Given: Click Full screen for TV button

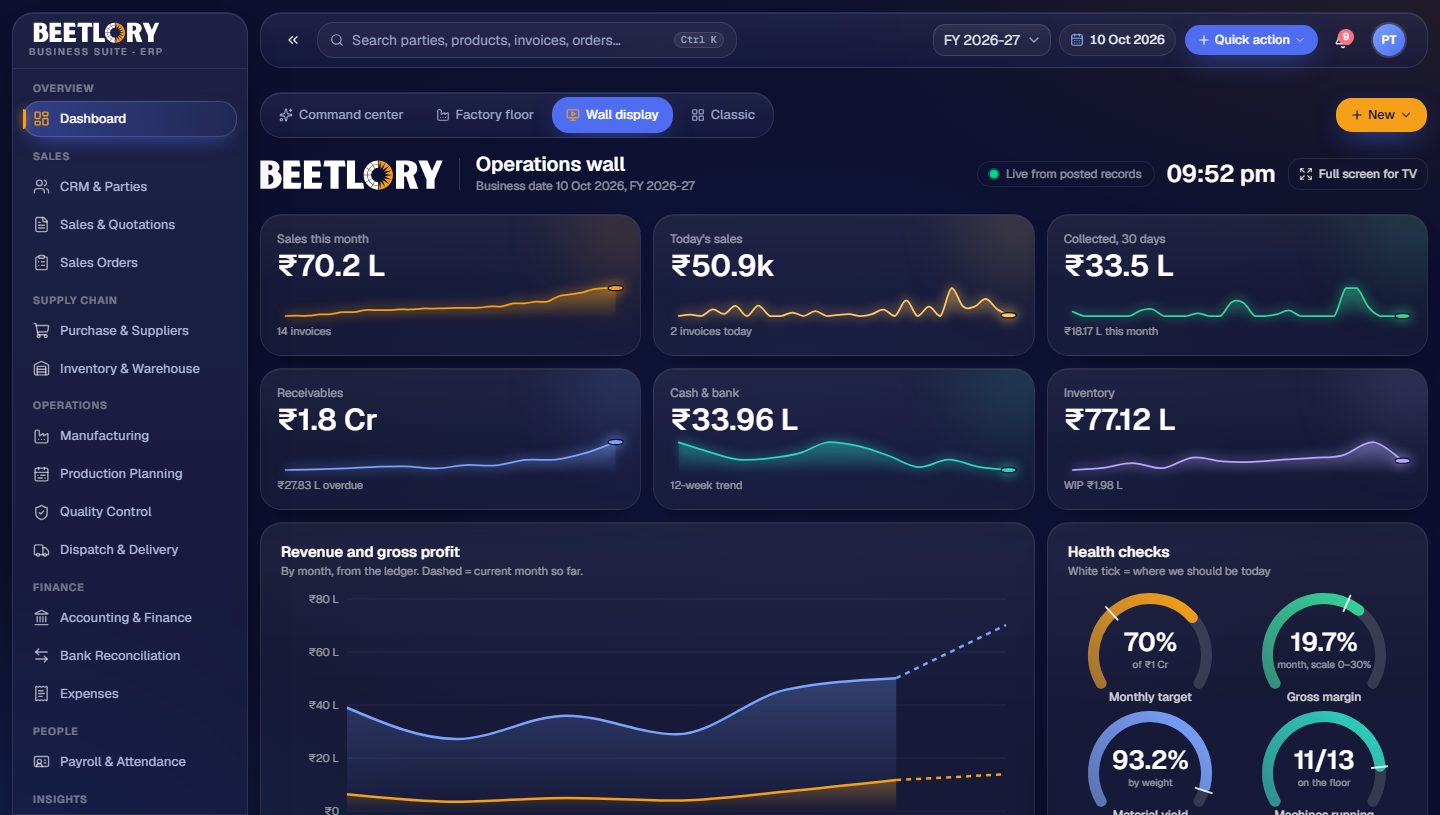Looking at the screenshot, I should pos(1357,174).
